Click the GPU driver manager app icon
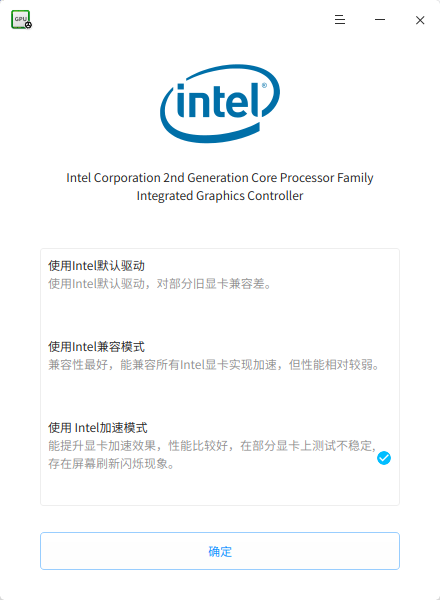 point(21,20)
